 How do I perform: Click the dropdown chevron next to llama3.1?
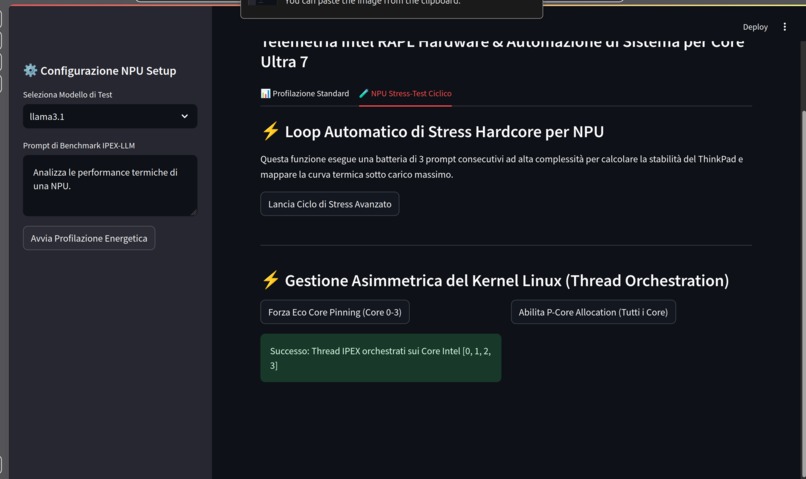click(x=185, y=116)
